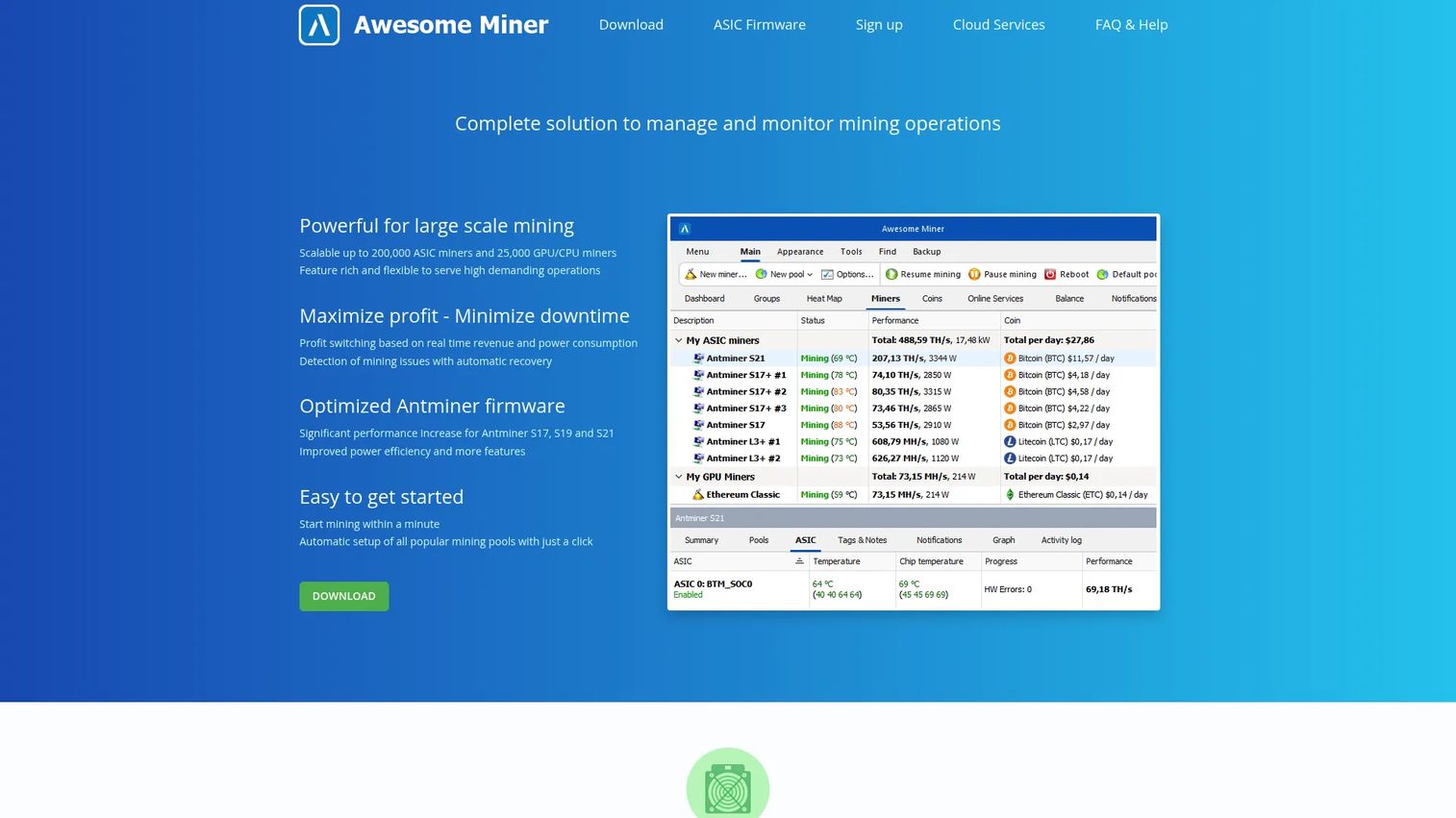The width and height of the screenshot is (1456, 818).
Task: Switch to the Miners tab
Action: 886,299
